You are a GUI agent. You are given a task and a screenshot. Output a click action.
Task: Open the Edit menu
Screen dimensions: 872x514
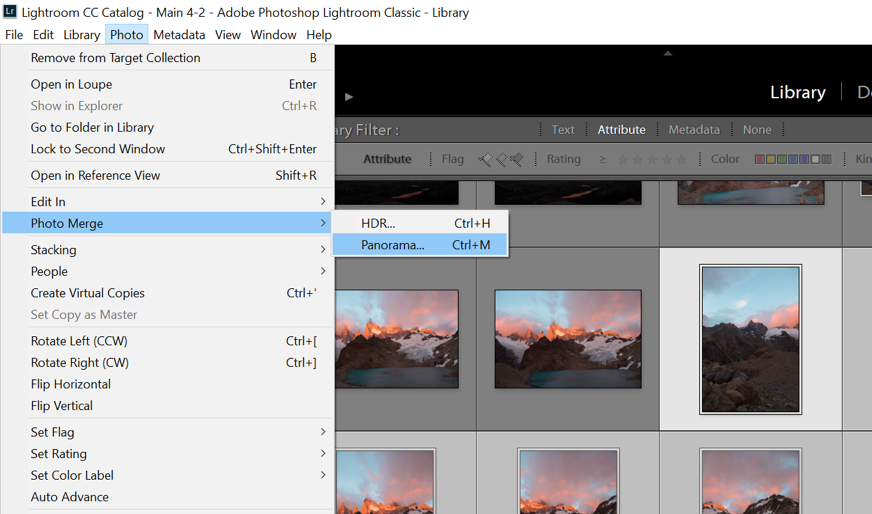click(x=43, y=34)
